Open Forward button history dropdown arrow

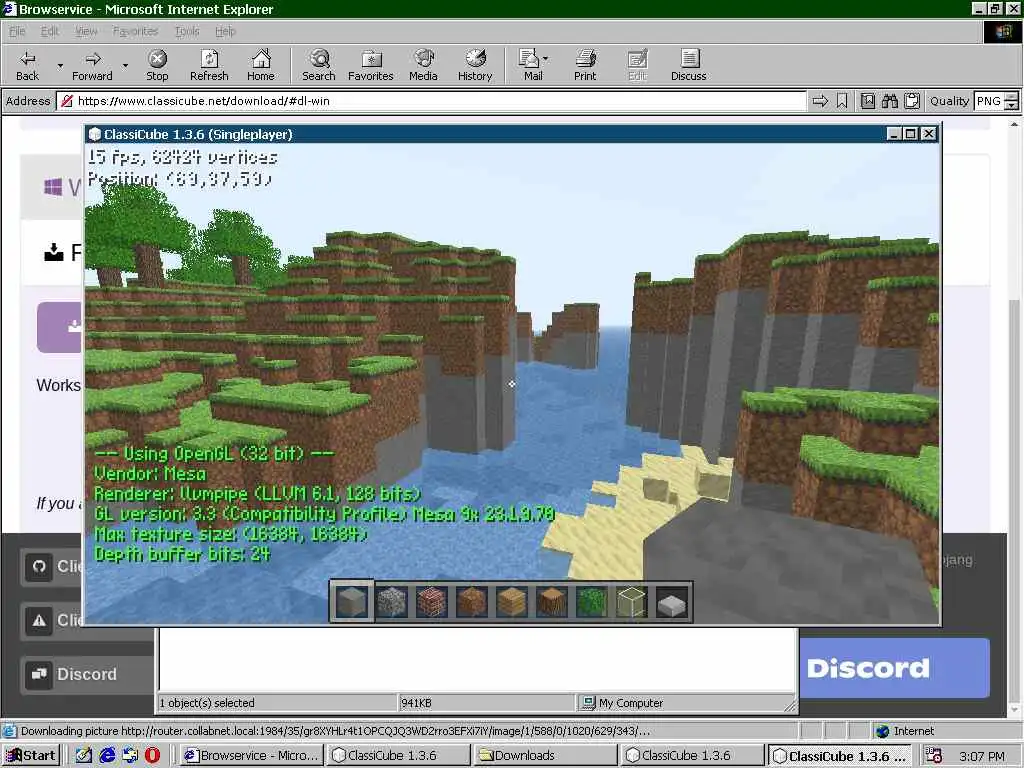click(x=125, y=66)
